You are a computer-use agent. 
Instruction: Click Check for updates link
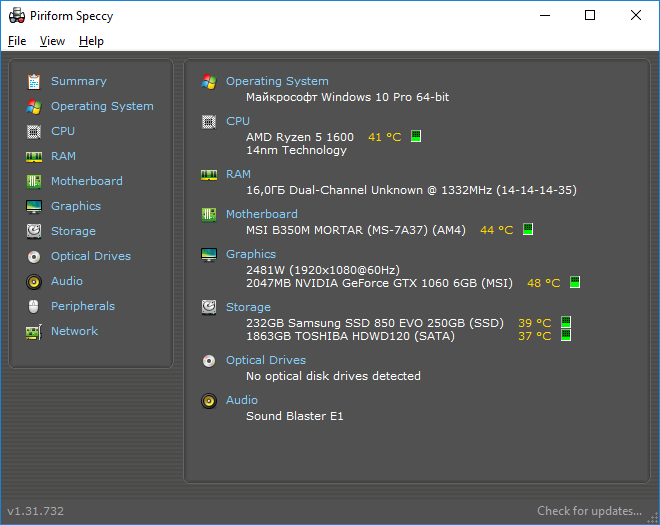click(x=589, y=511)
